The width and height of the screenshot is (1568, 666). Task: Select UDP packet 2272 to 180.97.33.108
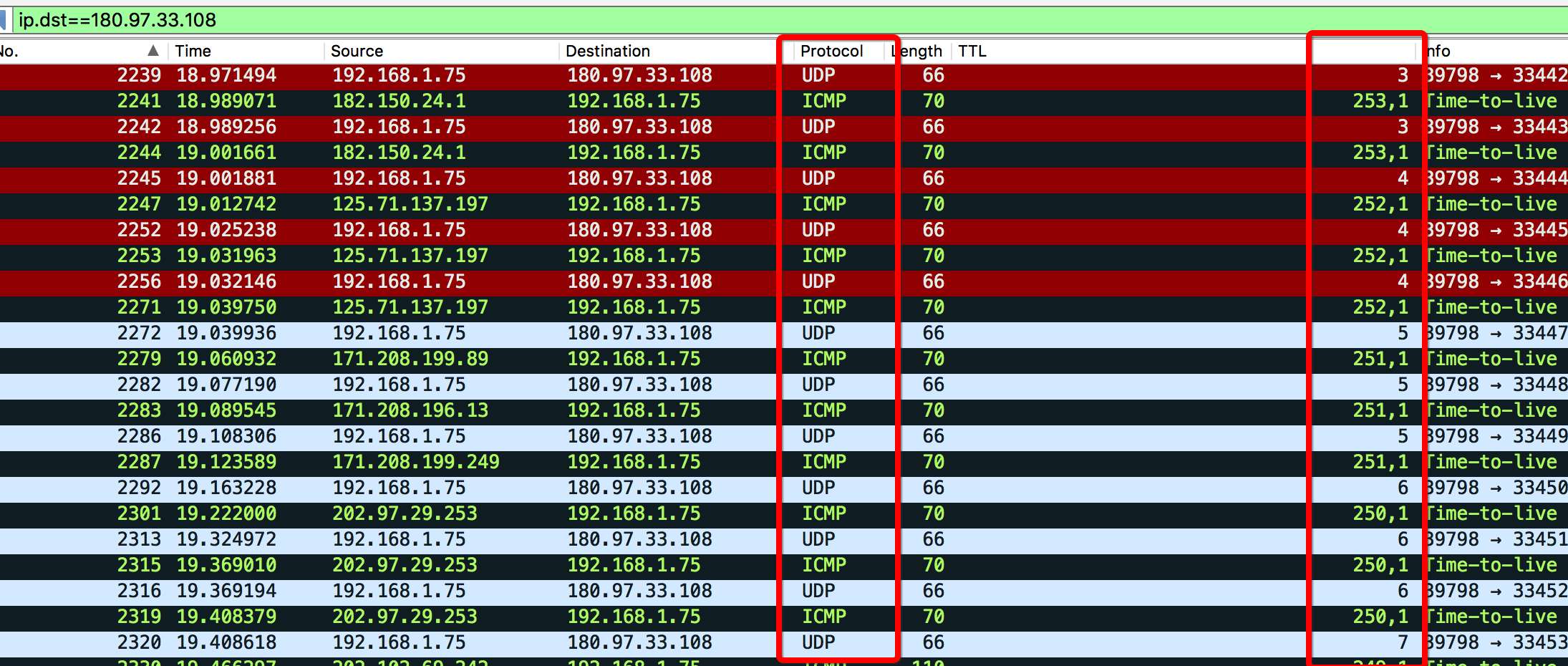501,333
